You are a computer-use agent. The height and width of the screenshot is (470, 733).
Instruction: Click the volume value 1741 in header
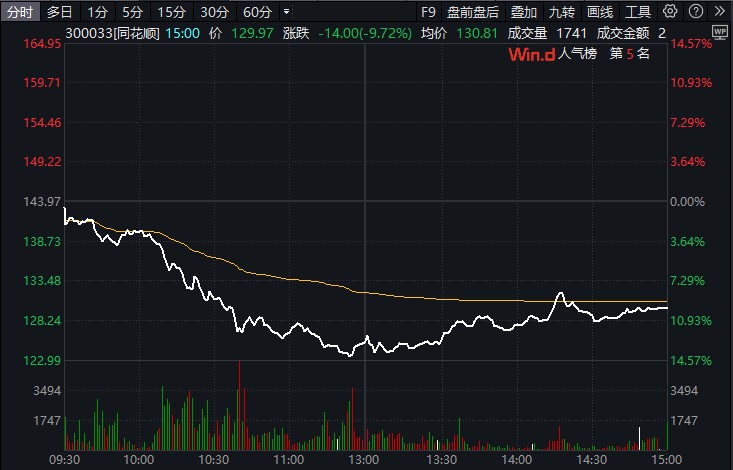pos(572,33)
